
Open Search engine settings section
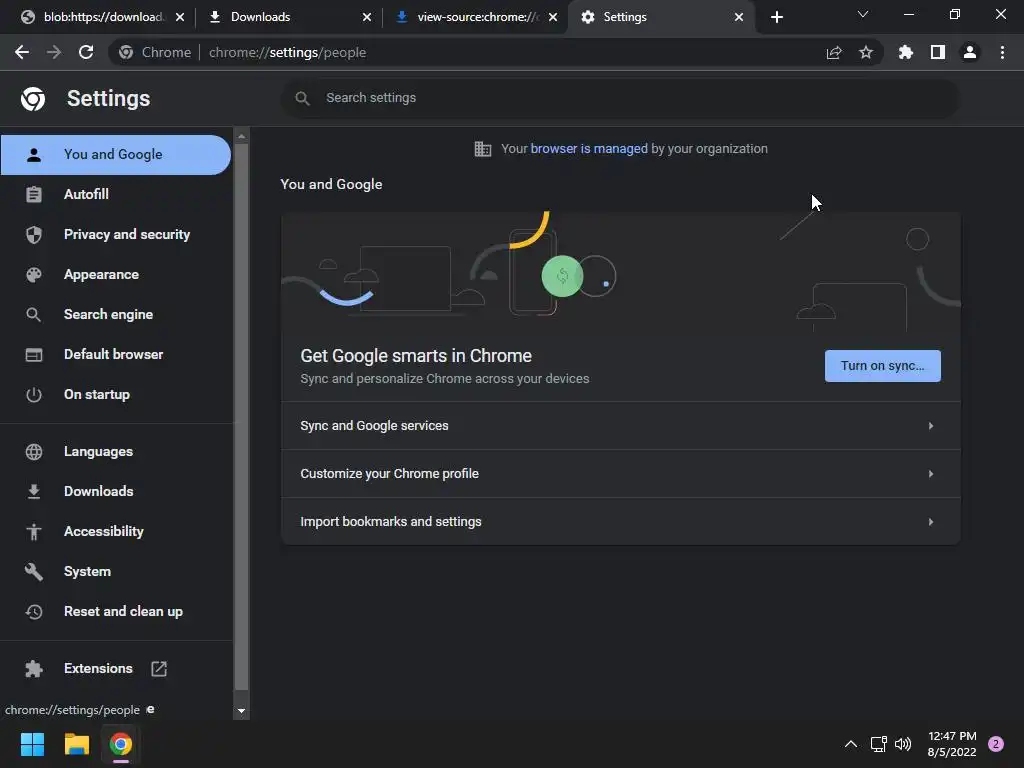coord(116,315)
